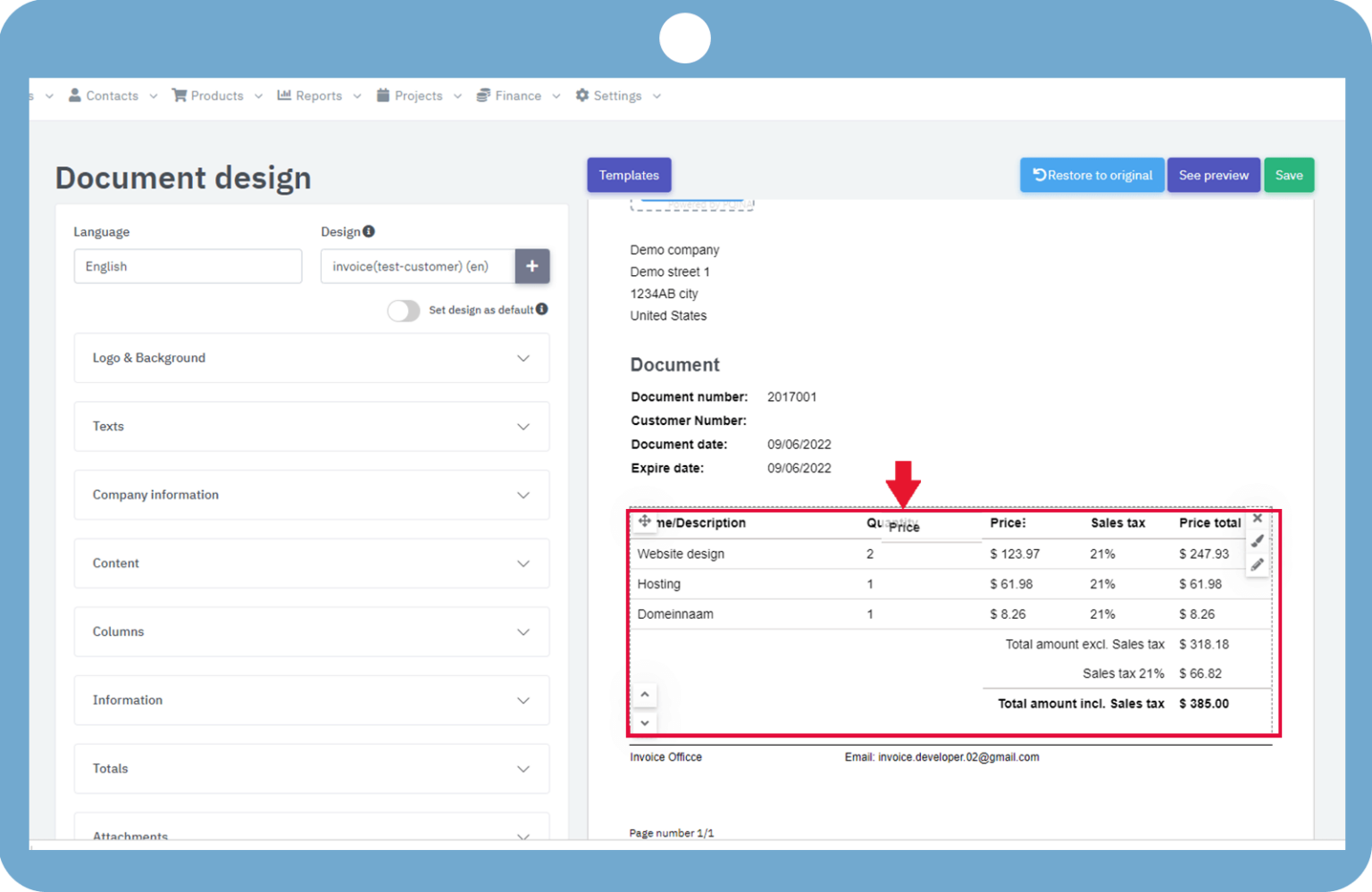This screenshot has width=1372, height=892.
Task: Click the info icon beside Set design as default
Action: [x=542, y=309]
